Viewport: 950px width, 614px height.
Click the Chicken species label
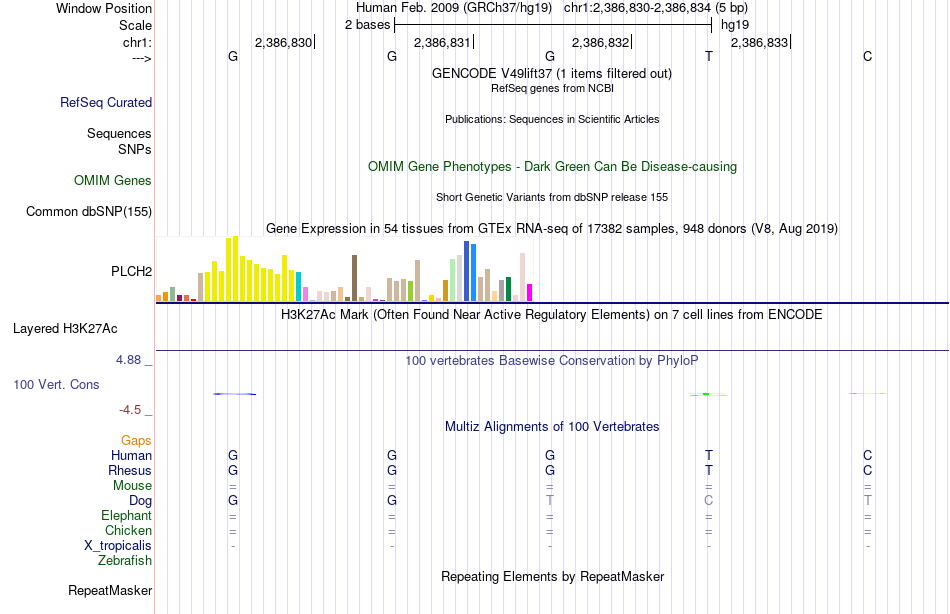pos(128,531)
